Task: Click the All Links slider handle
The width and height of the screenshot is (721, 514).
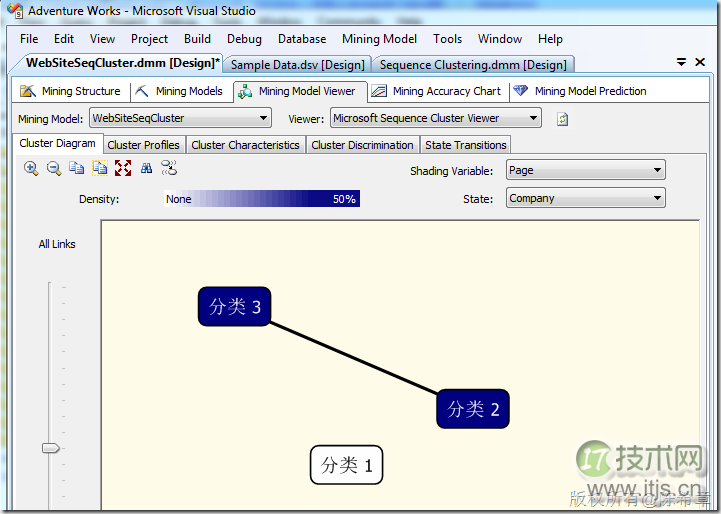Action: 51,448
